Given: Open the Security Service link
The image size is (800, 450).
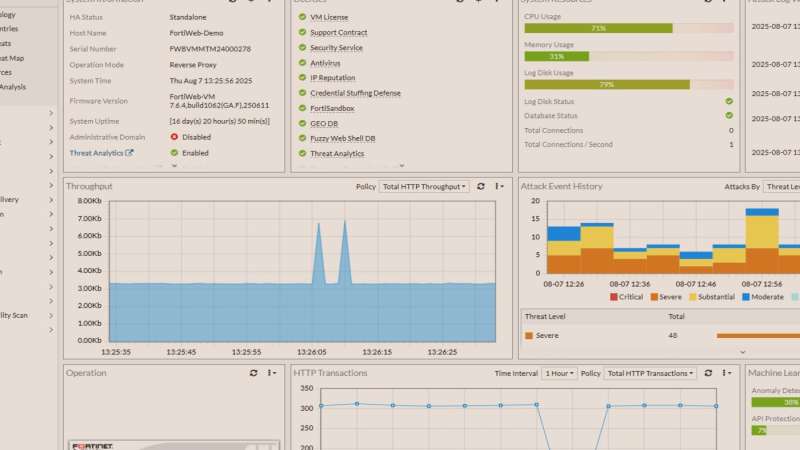Looking at the screenshot, I should coord(336,47).
